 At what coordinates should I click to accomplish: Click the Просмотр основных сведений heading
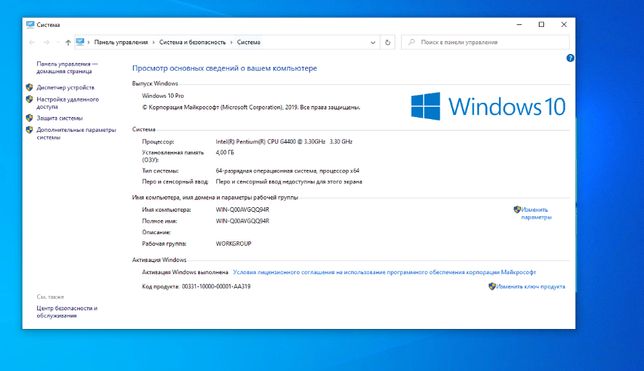point(224,68)
